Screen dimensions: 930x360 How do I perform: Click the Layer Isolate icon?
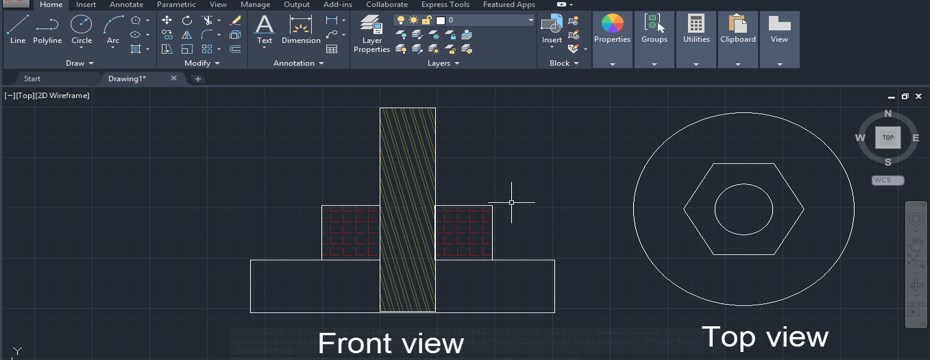pos(418,35)
